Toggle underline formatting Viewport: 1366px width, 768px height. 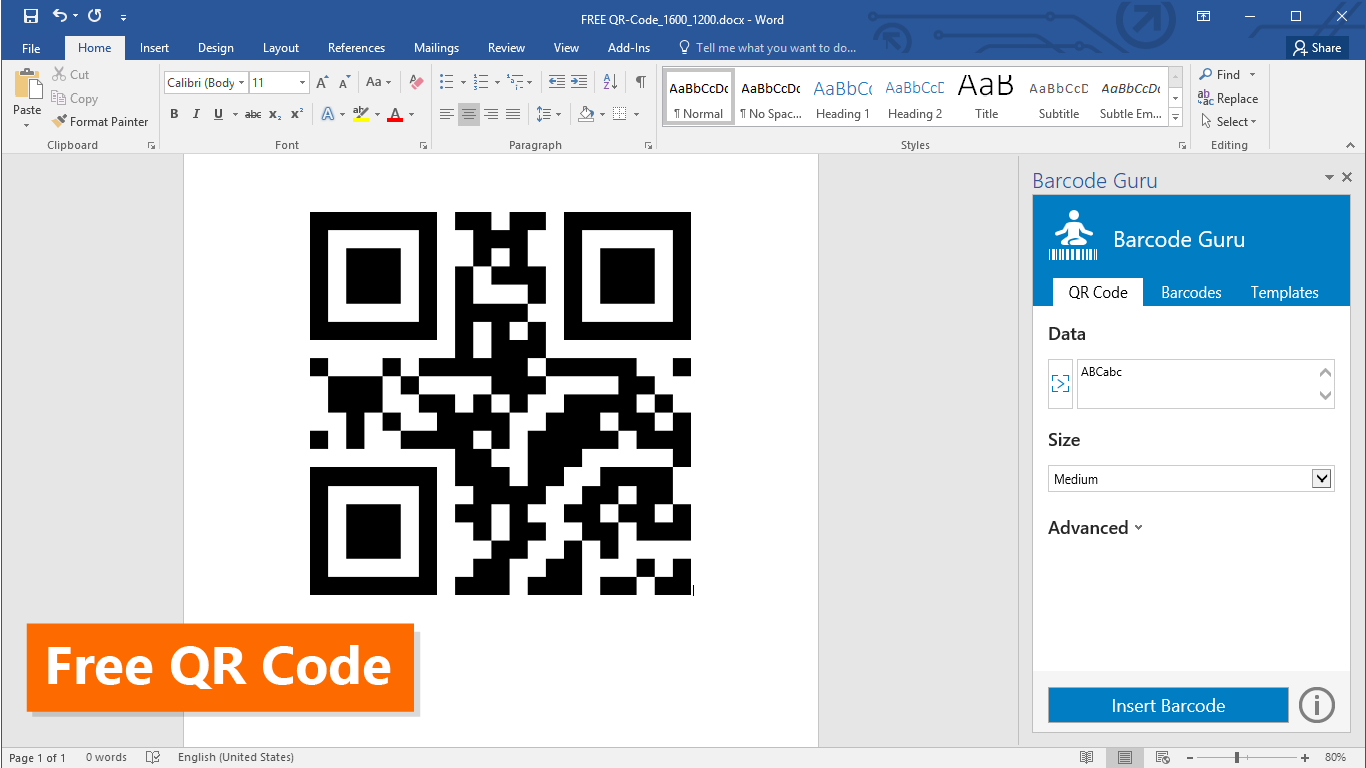[217, 114]
